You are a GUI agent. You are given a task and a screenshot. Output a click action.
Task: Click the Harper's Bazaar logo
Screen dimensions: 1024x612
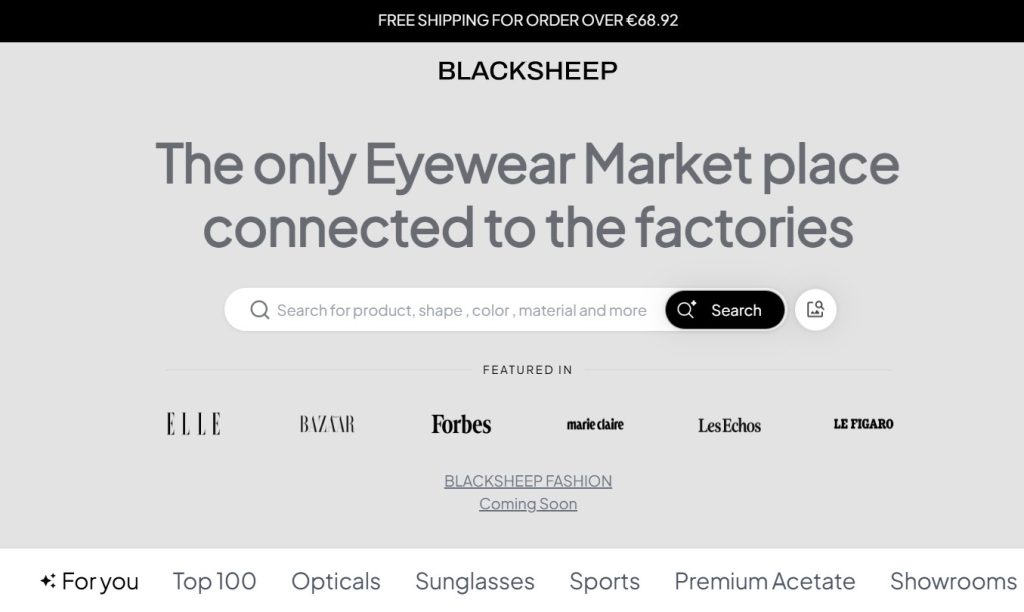click(x=327, y=424)
